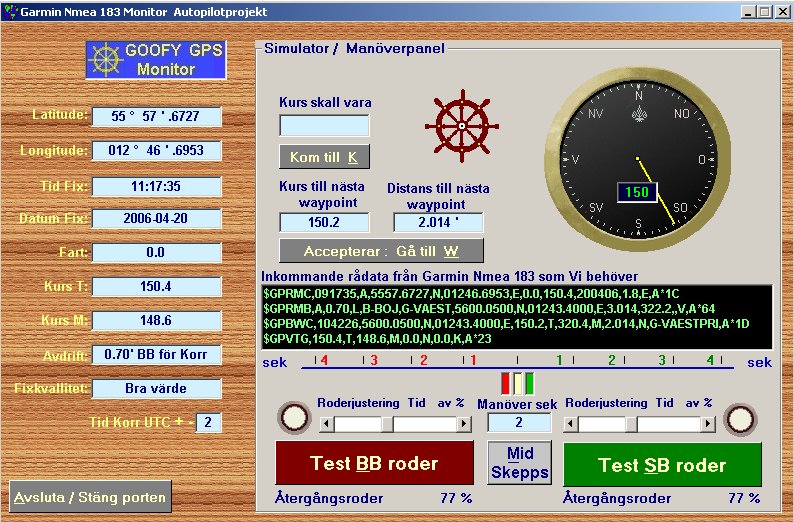Click the Kurs T value 150.4
Viewport: 794px width, 522px height.
coord(156,287)
